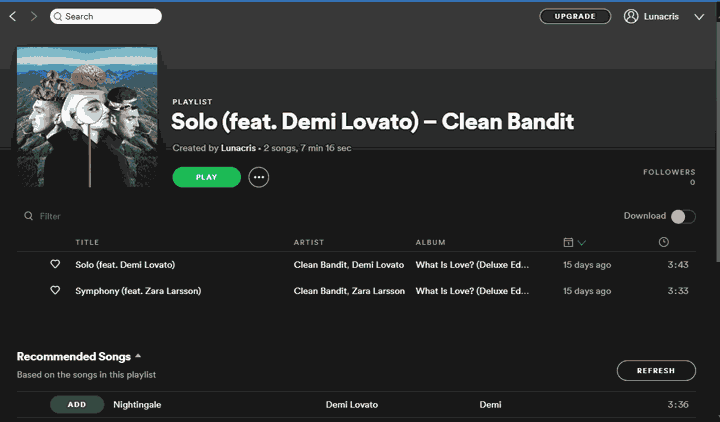This screenshot has height=422, width=720.
Task: Open the three-dot more options menu
Action: click(259, 177)
